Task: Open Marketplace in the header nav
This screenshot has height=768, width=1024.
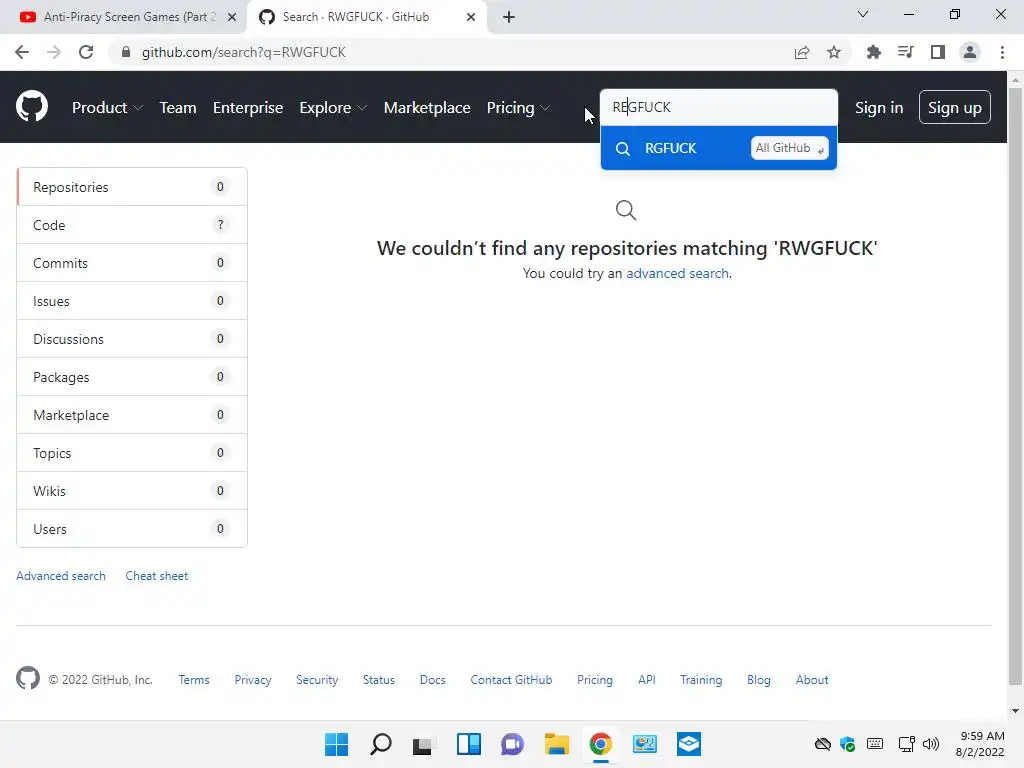Action: [x=427, y=107]
